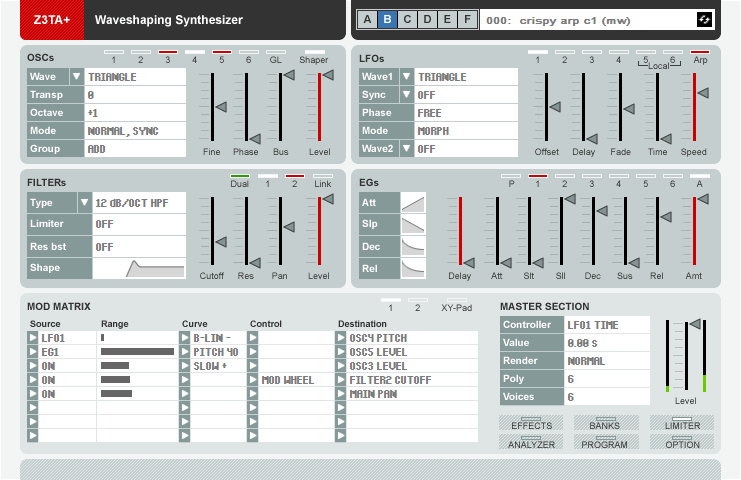This screenshot has height=480, width=741.
Task: Open the LFO Sync dropdown arrow
Action: tap(406, 94)
